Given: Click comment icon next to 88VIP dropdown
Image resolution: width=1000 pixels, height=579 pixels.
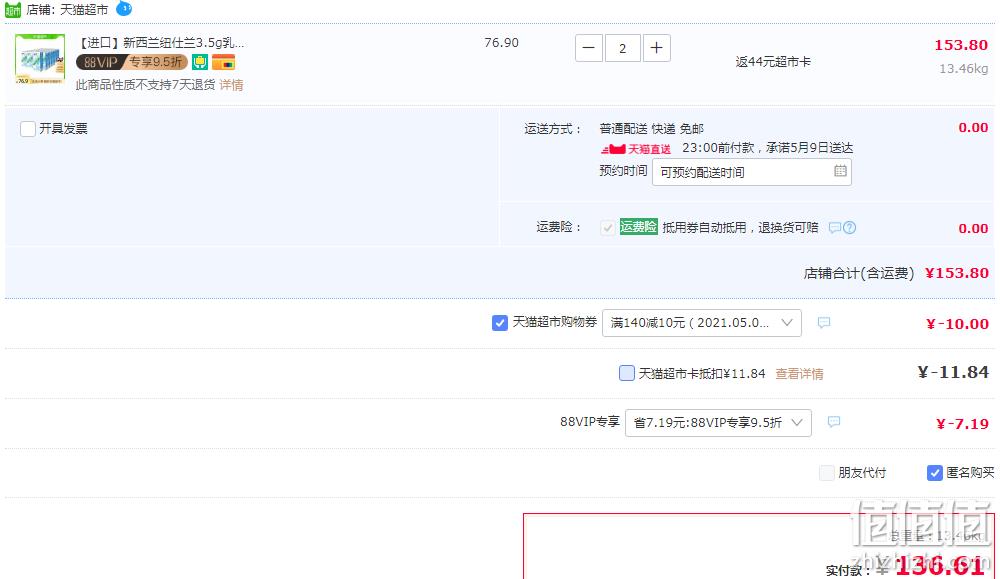Looking at the screenshot, I should (x=834, y=421).
